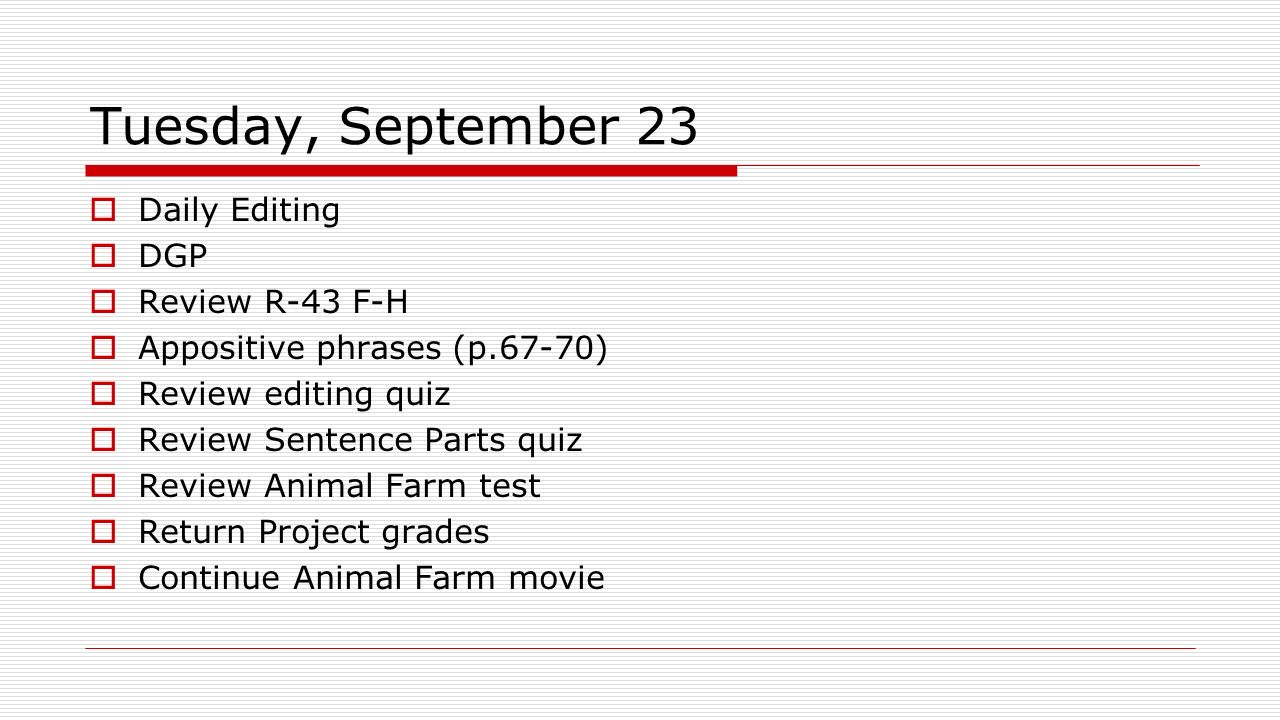Click the bullet next to Review Sentence Parts quiz

pos(102,440)
